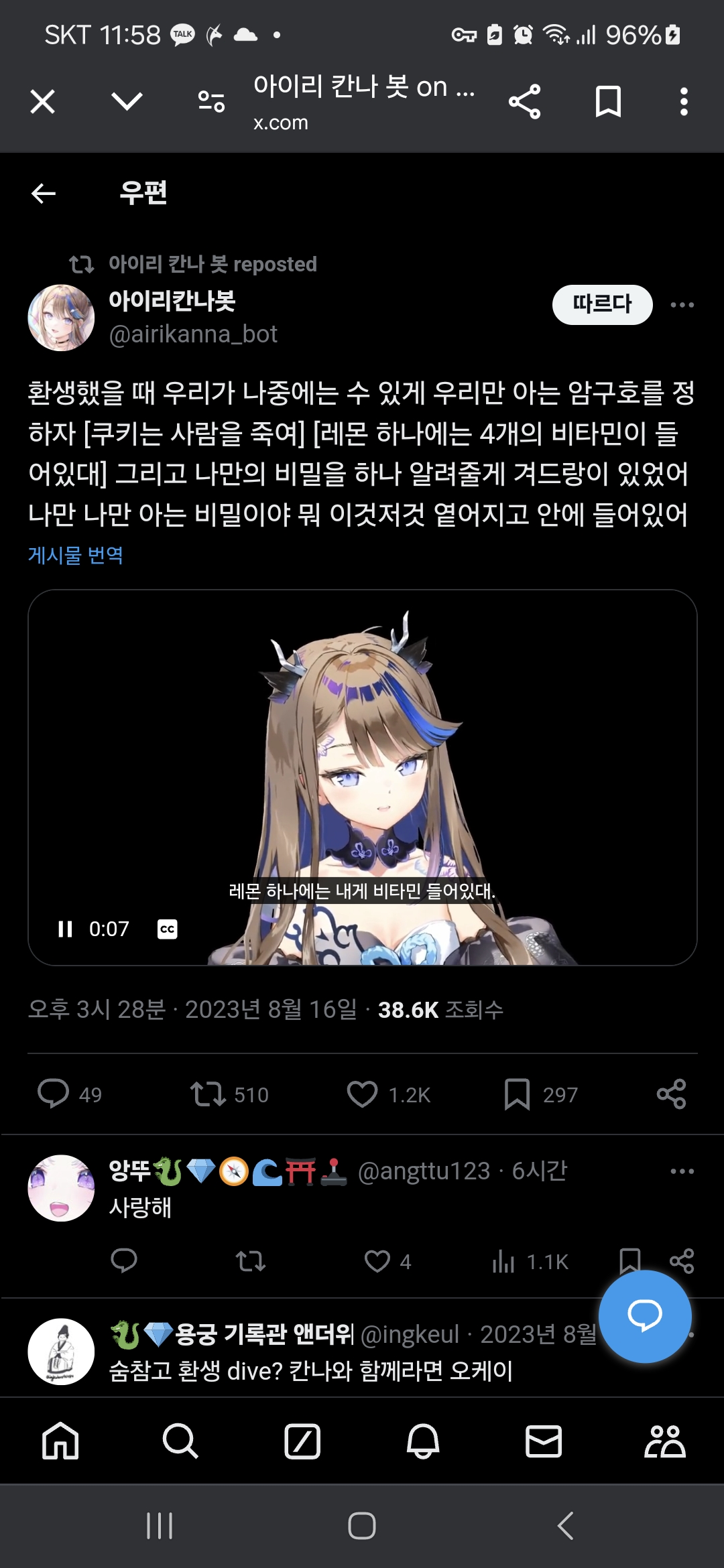Open 아이리칸나봇 profile avatar

point(61,318)
